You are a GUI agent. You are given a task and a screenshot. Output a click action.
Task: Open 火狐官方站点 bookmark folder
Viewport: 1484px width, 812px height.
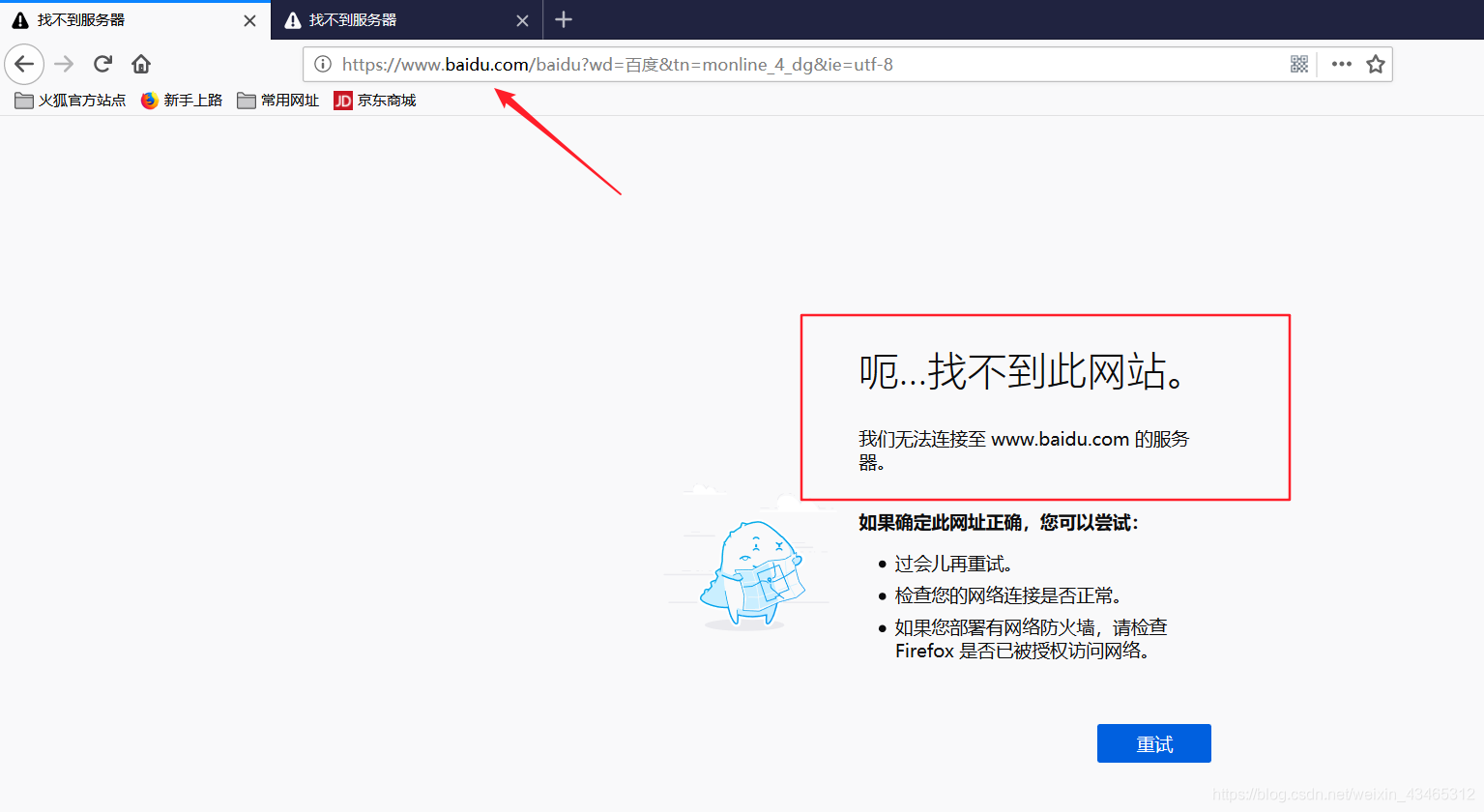click(71, 101)
